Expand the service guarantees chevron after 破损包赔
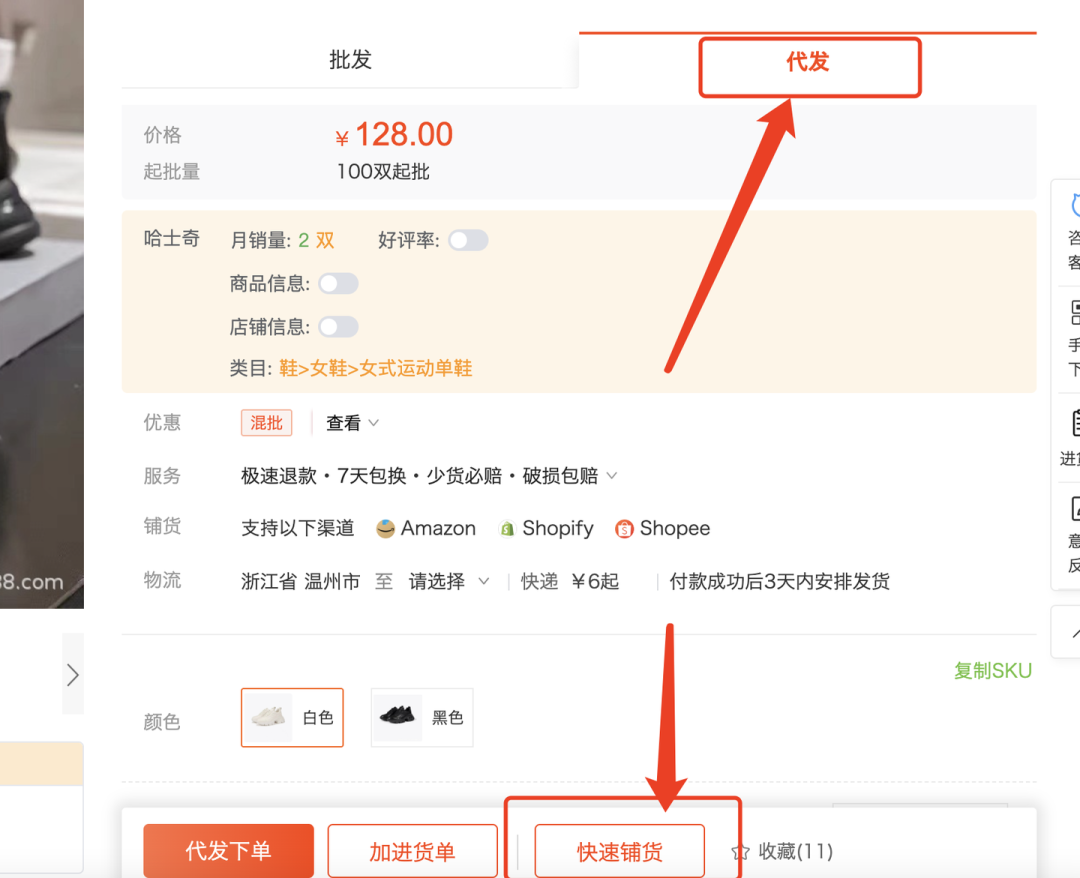 point(611,475)
